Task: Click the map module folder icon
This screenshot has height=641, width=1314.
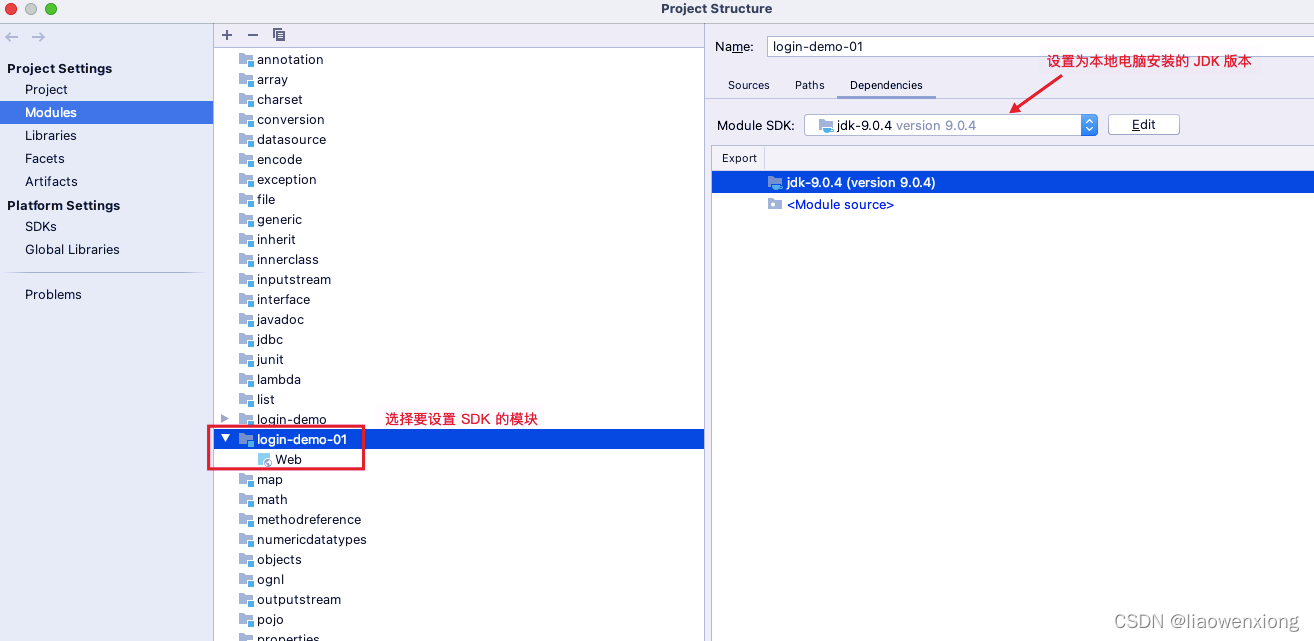Action: (246, 480)
